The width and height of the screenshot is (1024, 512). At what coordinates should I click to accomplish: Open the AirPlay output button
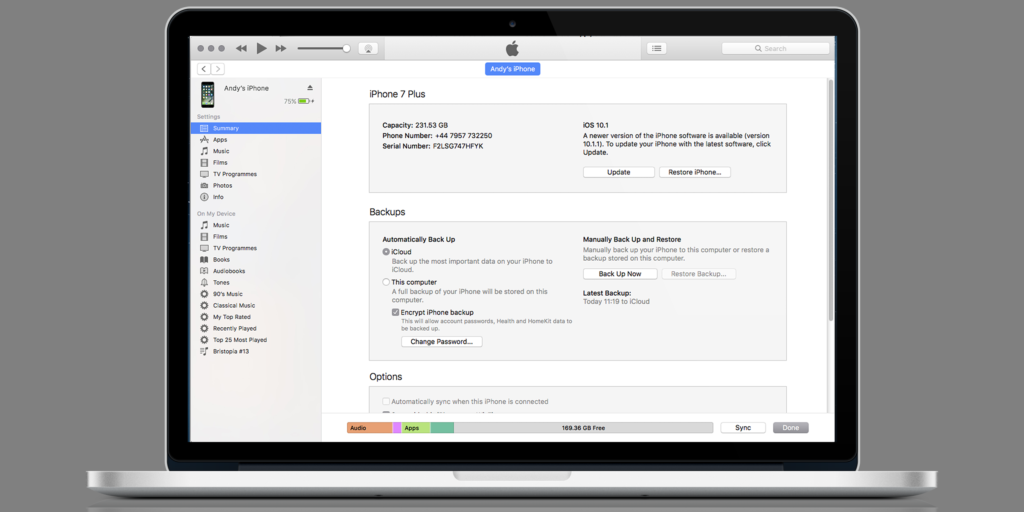(x=368, y=48)
